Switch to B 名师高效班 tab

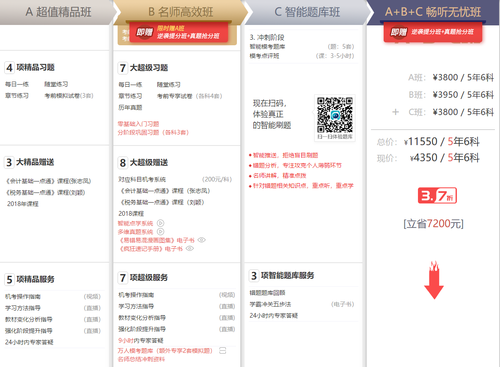tap(180, 12)
